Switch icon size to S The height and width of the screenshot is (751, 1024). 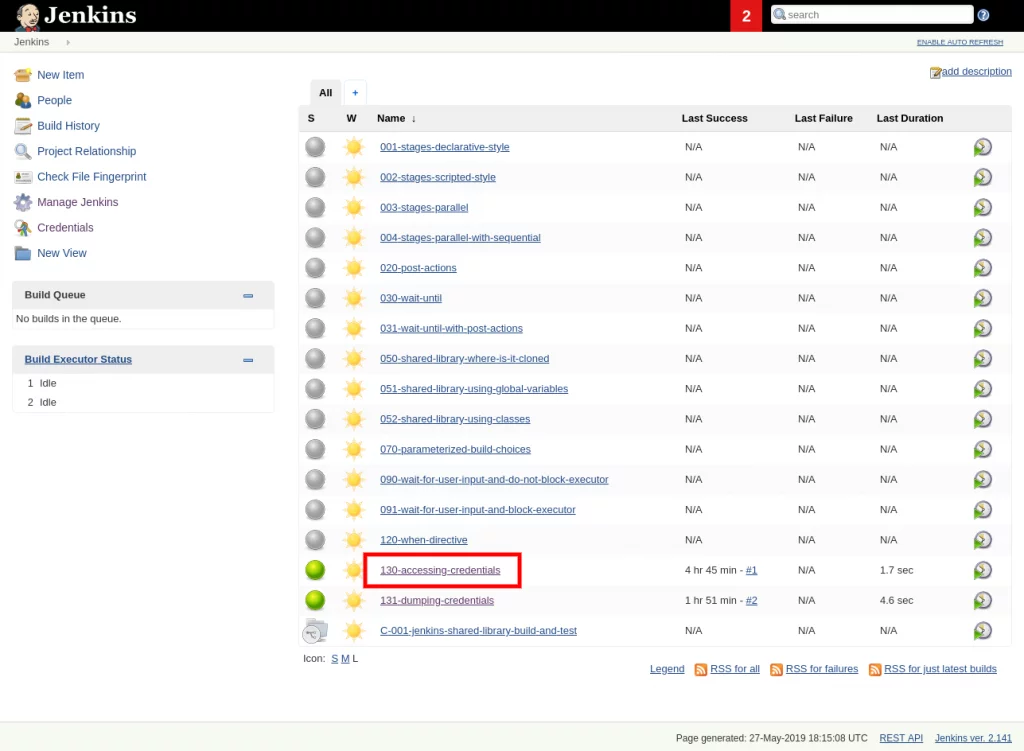[x=334, y=658]
